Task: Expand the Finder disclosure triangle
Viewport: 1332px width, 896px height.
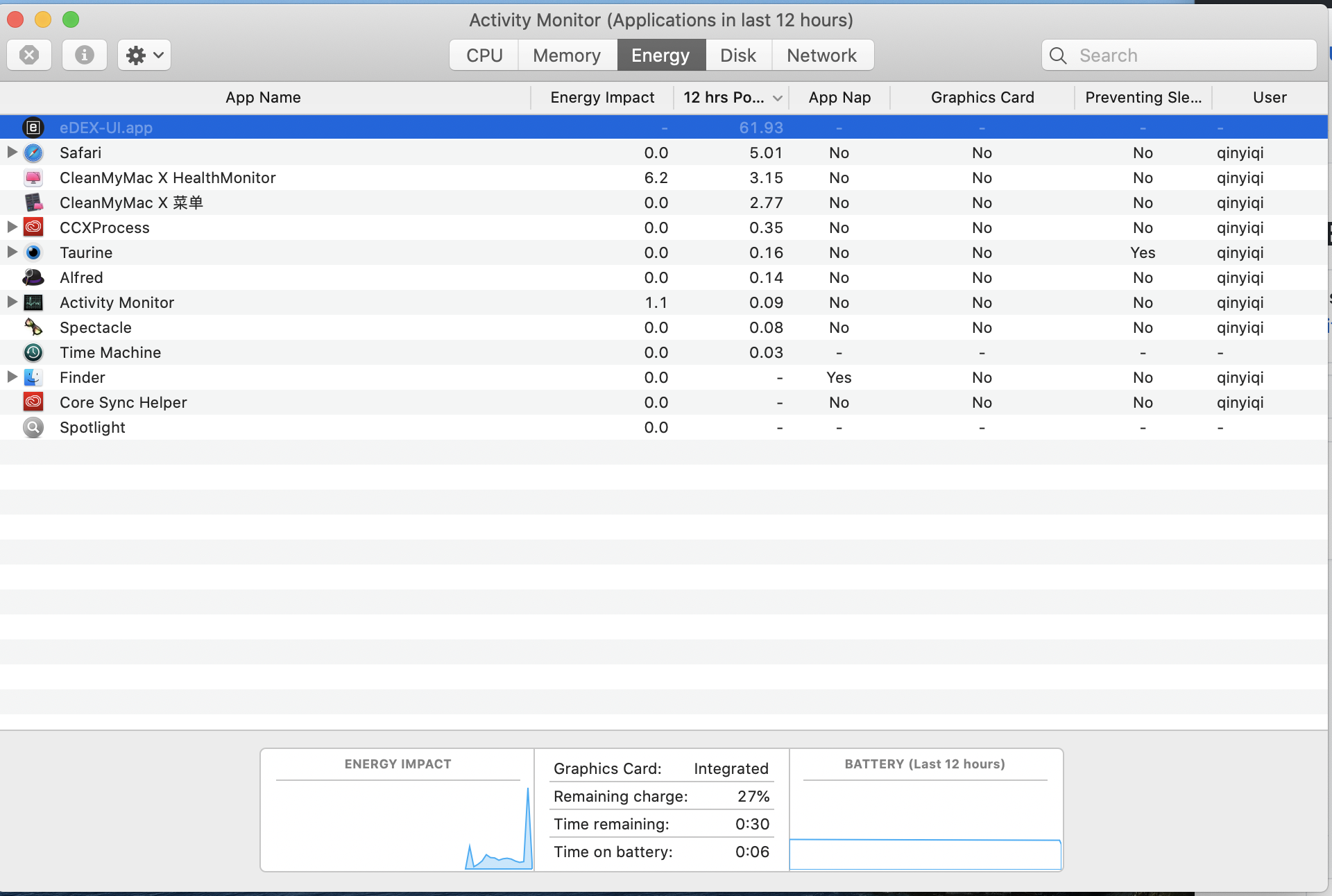Action: point(12,377)
